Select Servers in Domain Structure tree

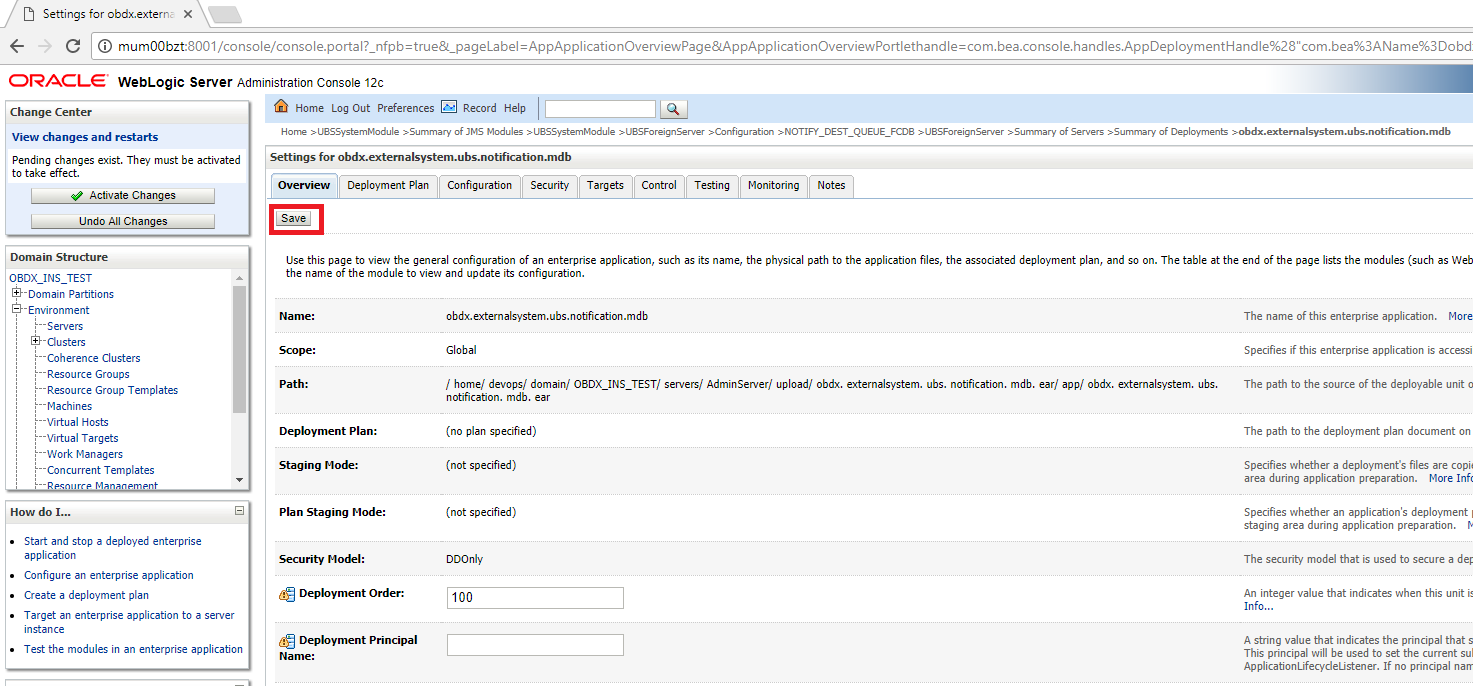[65, 326]
